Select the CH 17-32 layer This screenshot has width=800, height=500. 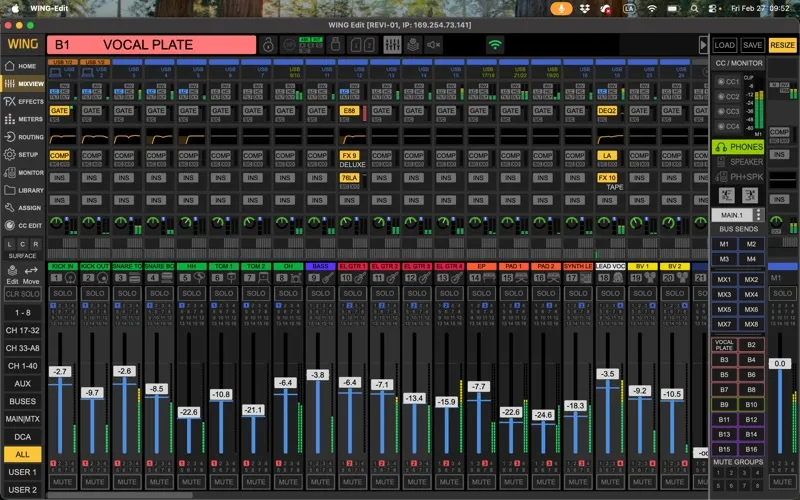pyautogui.click(x=22, y=330)
